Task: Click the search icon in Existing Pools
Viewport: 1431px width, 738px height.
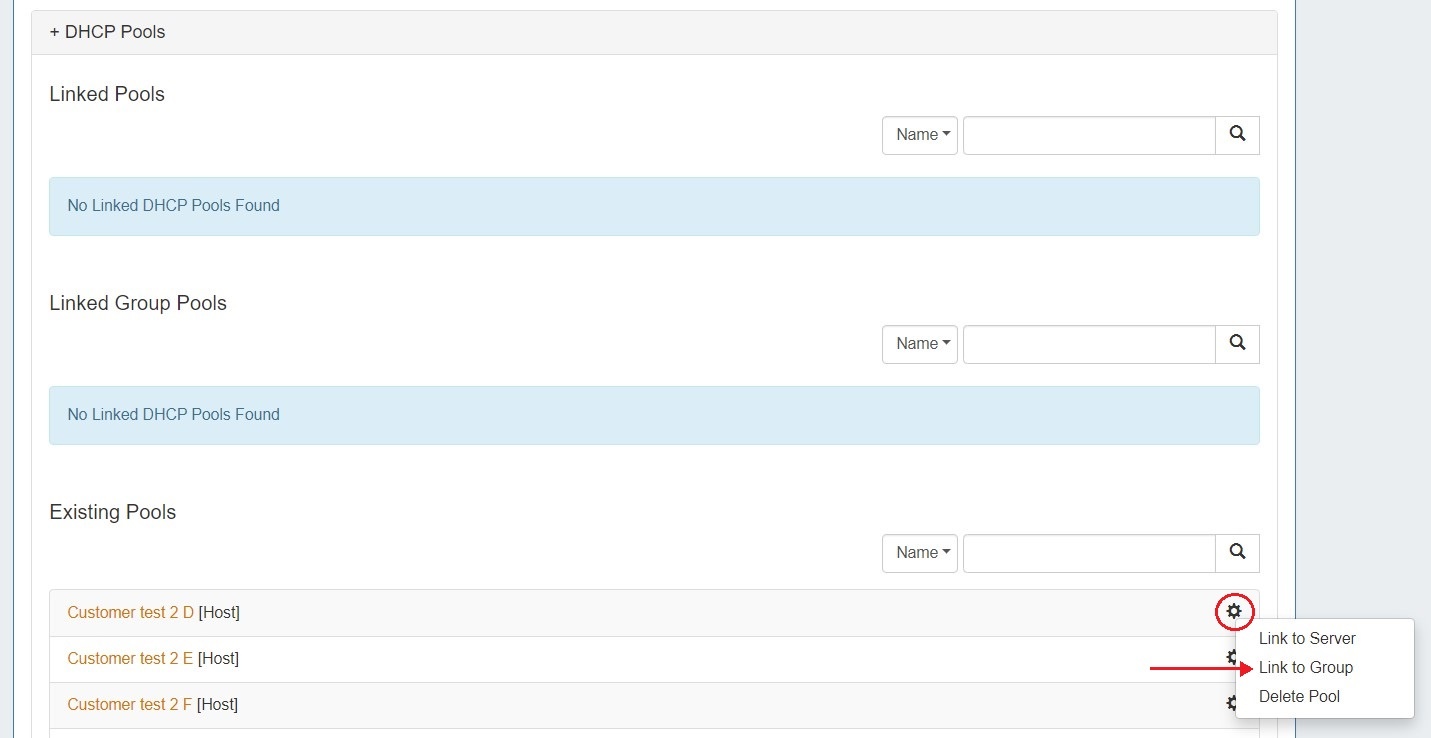Action: point(1237,552)
